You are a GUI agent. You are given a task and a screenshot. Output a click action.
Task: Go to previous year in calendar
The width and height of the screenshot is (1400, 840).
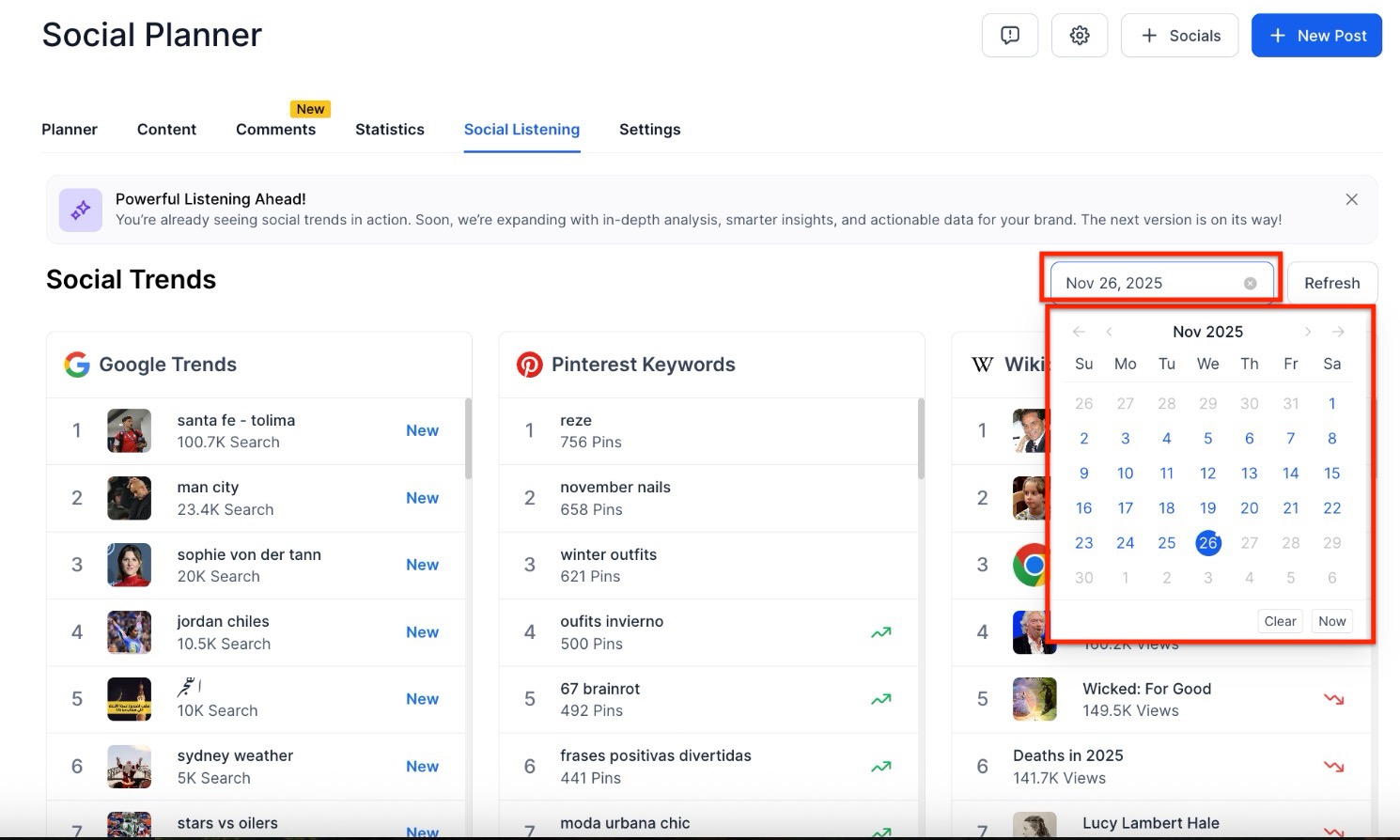[x=1079, y=332]
